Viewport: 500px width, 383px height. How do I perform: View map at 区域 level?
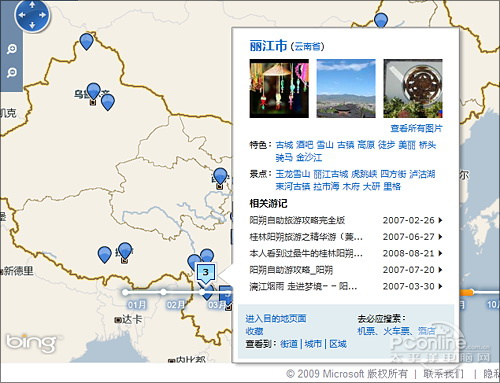pyautogui.click(x=338, y=344)
